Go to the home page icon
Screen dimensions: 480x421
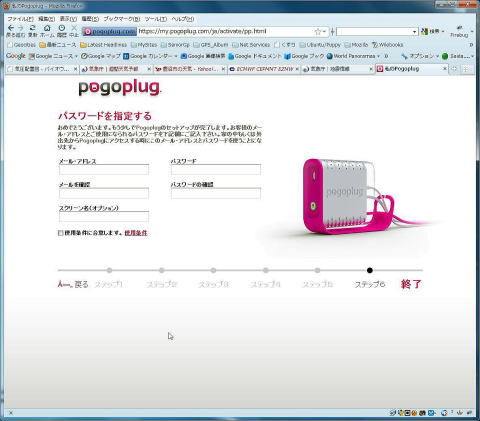point(47,28)
